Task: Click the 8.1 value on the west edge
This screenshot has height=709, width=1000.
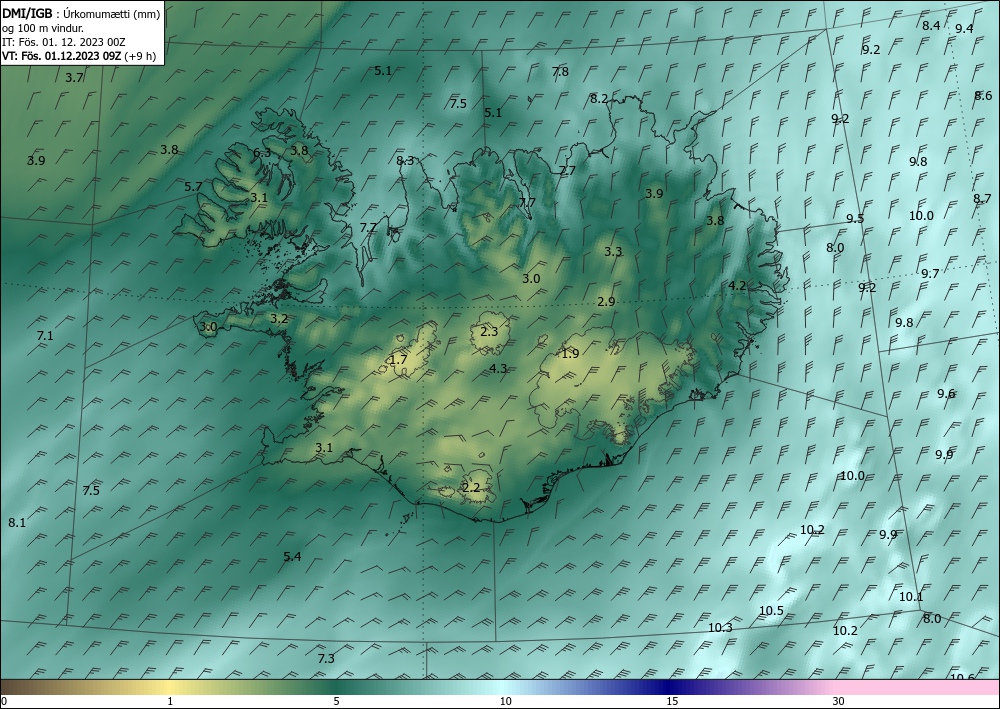Action: [x=17, y=523]
